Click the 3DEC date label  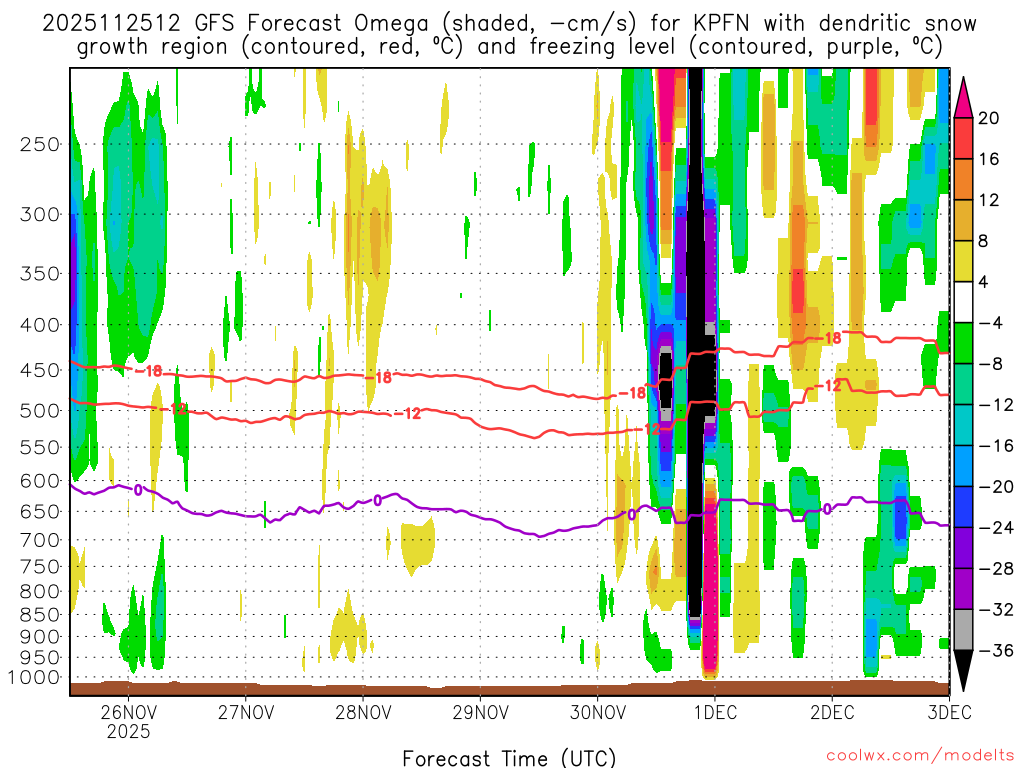(x=950, y=712)
